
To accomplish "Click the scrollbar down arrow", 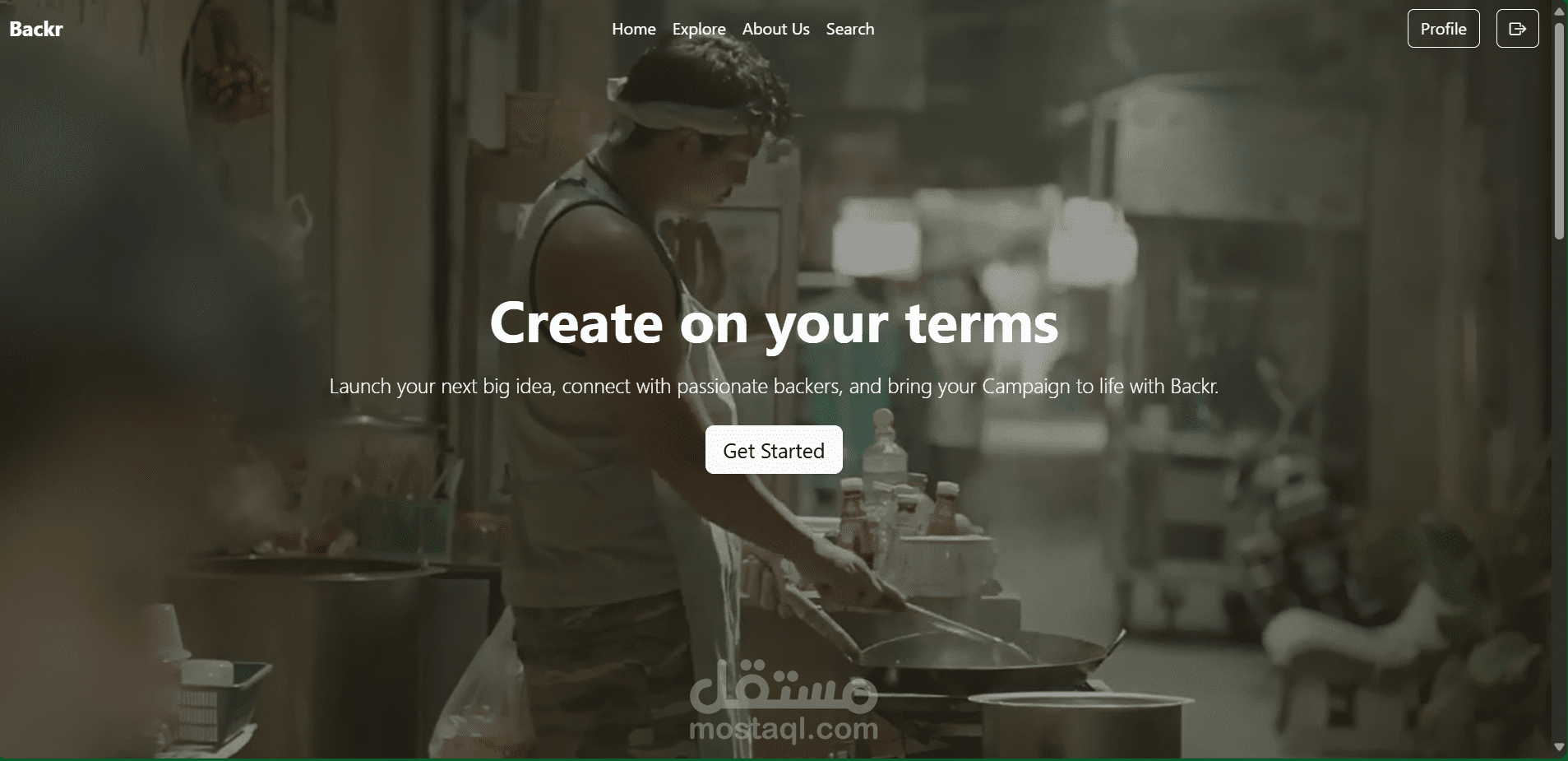I will pyautogui.click(x=1559, y=747).
